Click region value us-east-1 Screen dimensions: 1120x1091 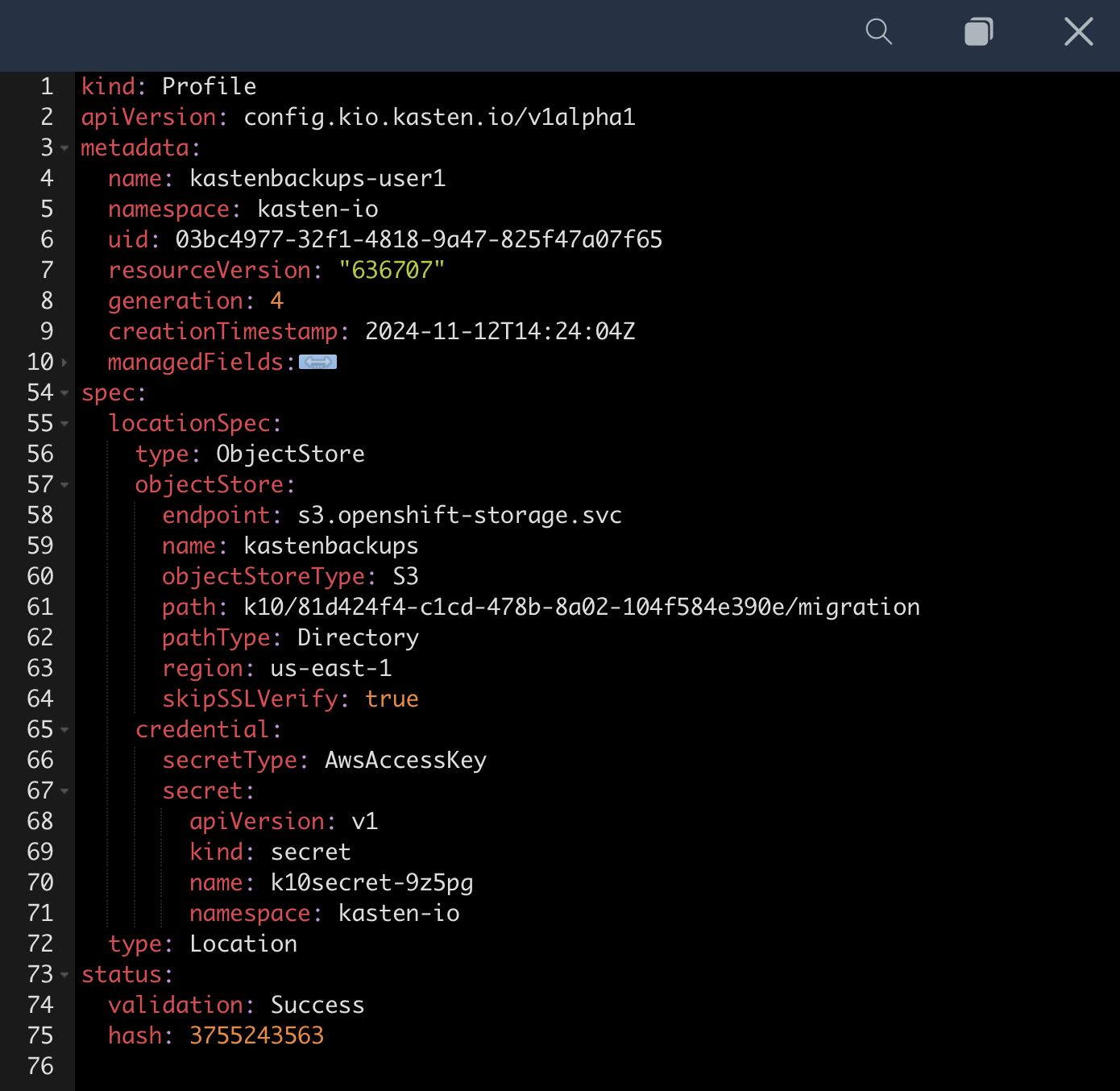click(331, 668)
